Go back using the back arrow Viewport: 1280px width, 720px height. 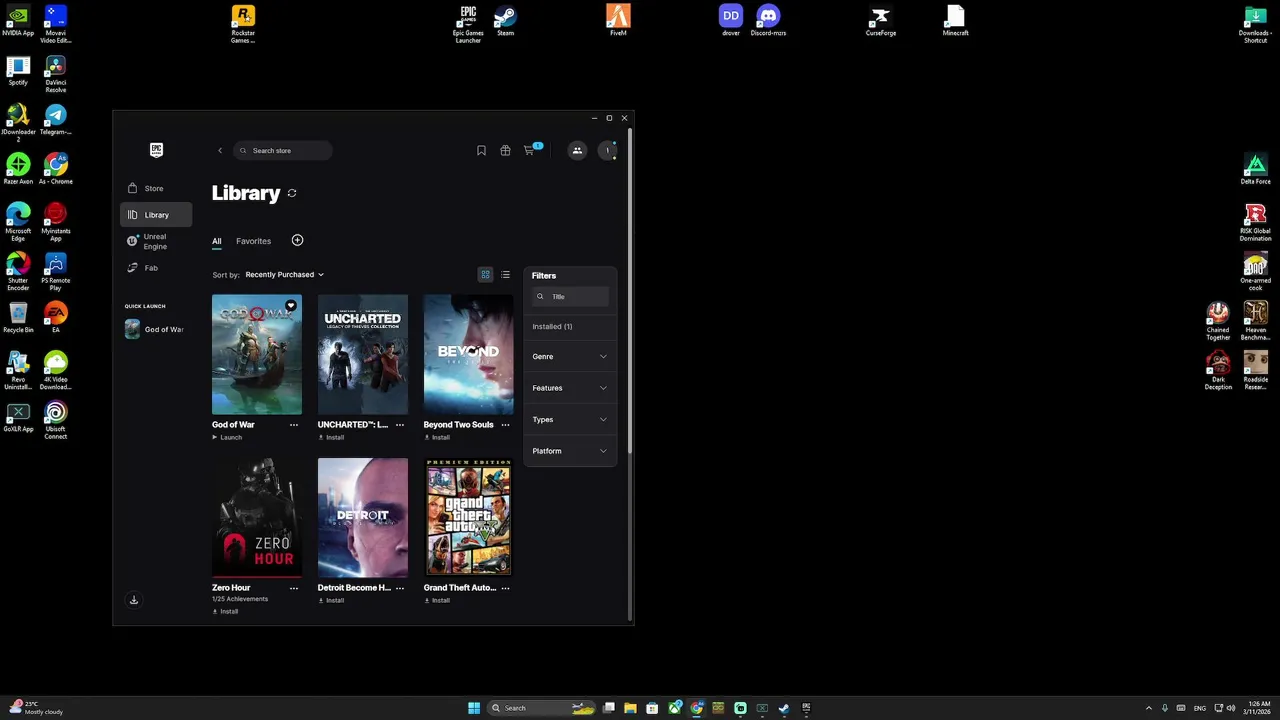tap(220, 151)
